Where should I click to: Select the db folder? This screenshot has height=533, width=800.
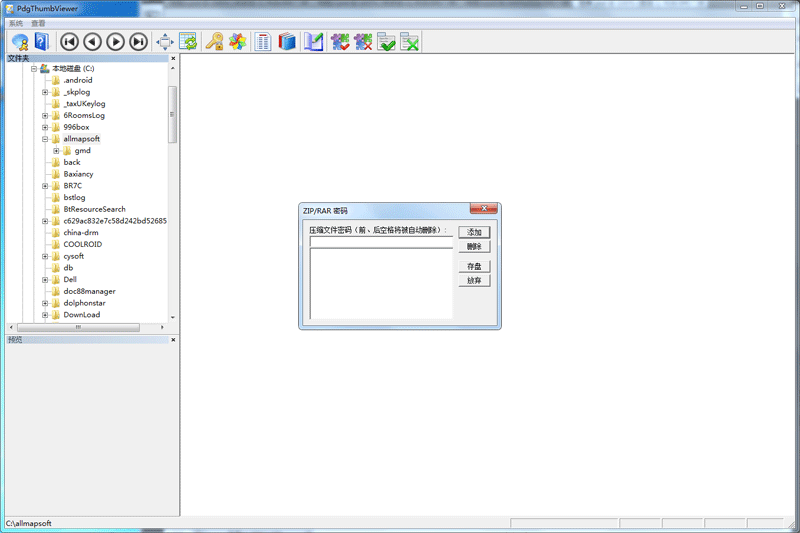click(x=68, y=268)
